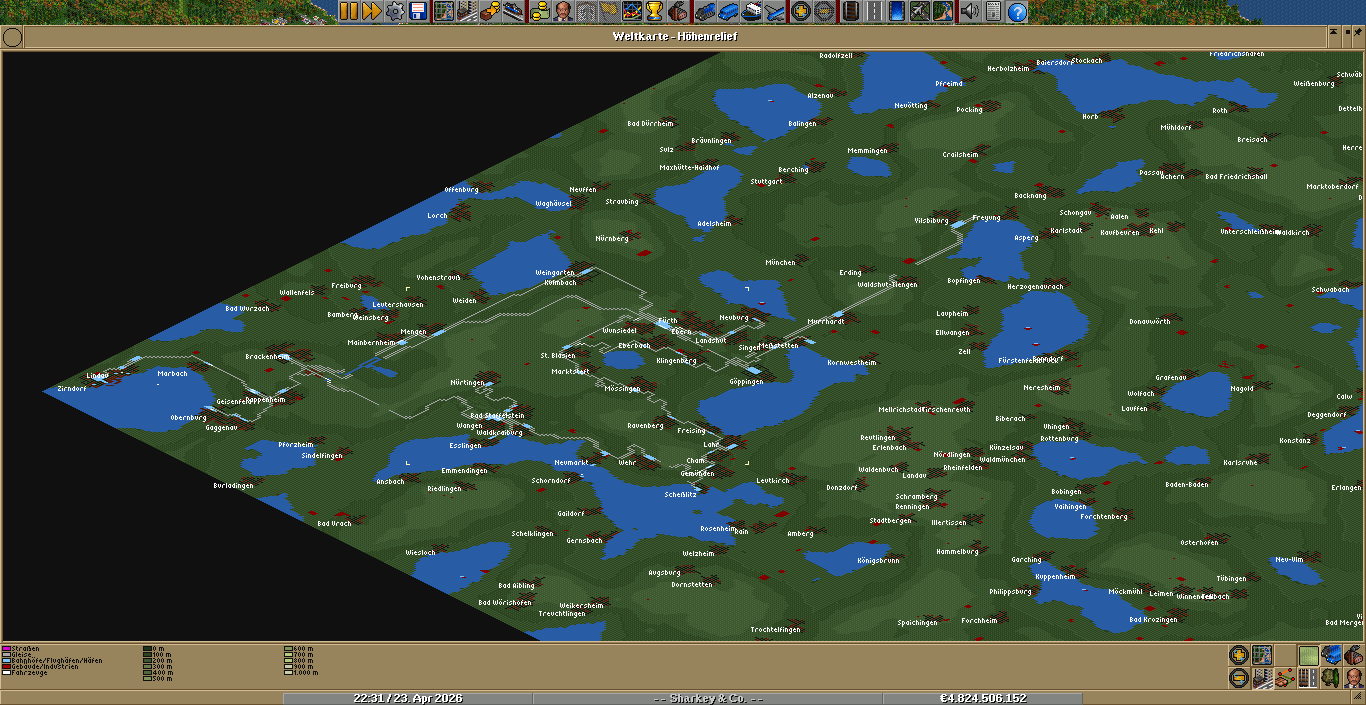
Task: Click the magenta Straßen legend swatch
Action: point(5,648)
